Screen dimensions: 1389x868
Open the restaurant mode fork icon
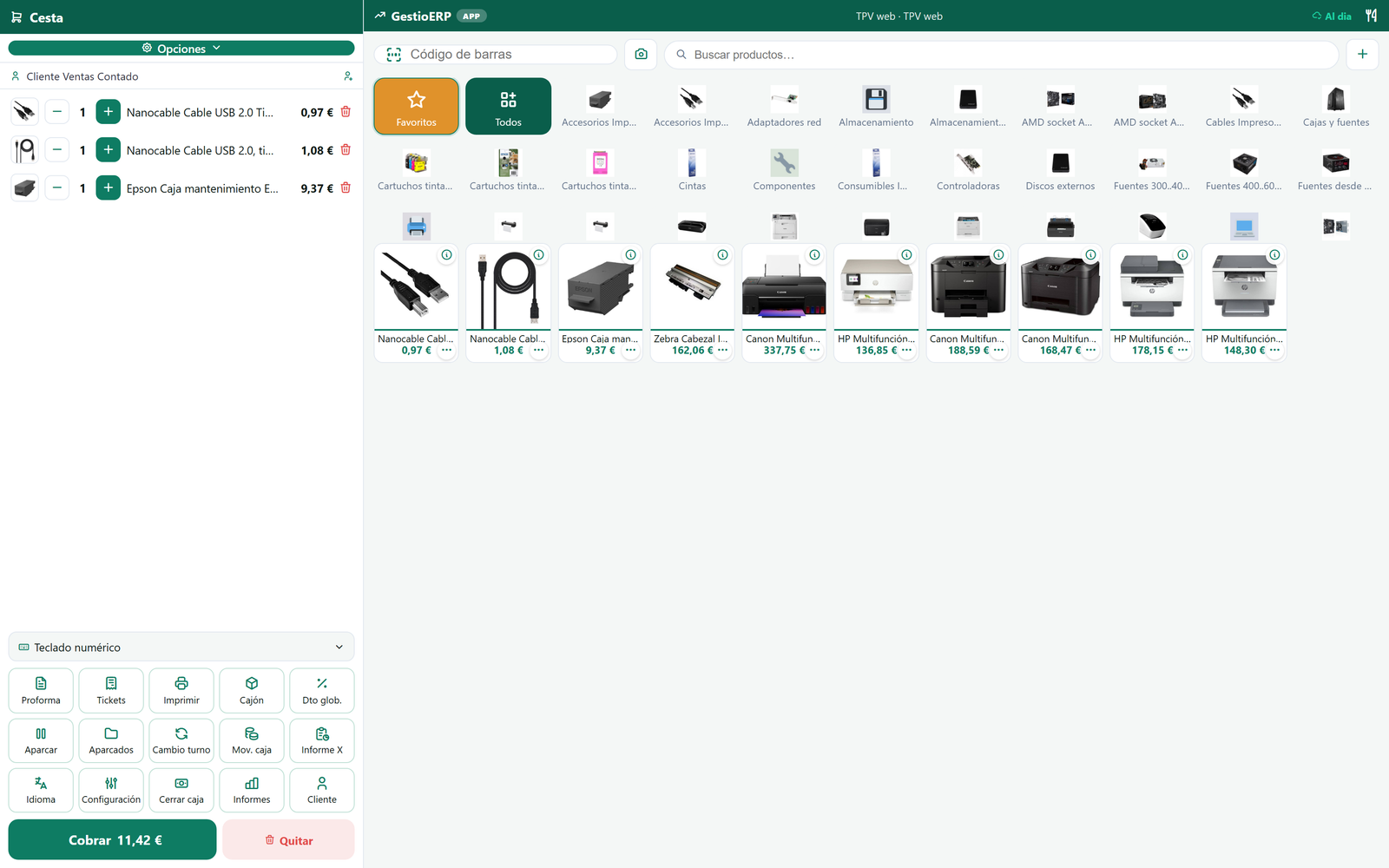click(1371, 16)
